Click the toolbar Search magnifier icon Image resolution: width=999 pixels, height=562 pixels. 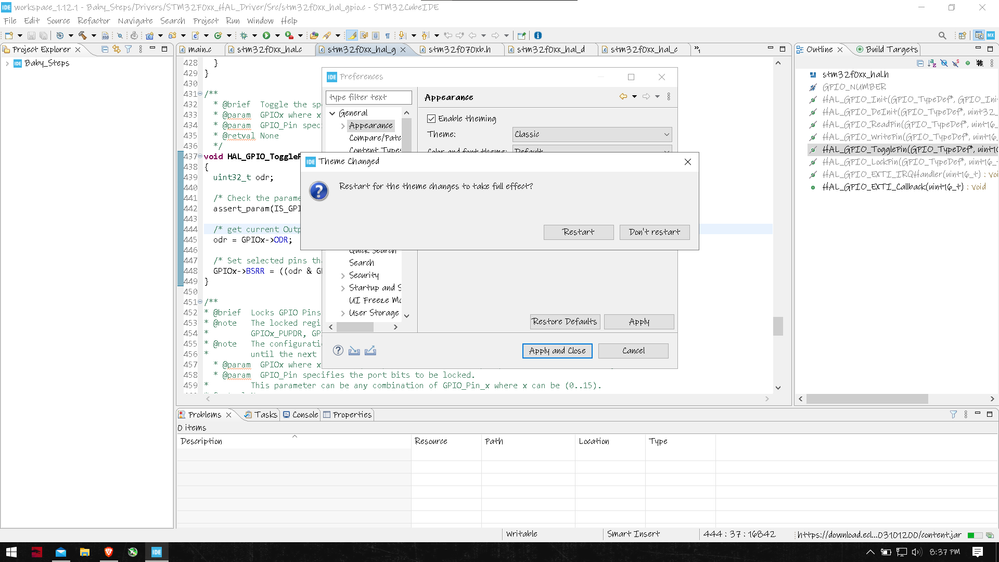(942, 36)
